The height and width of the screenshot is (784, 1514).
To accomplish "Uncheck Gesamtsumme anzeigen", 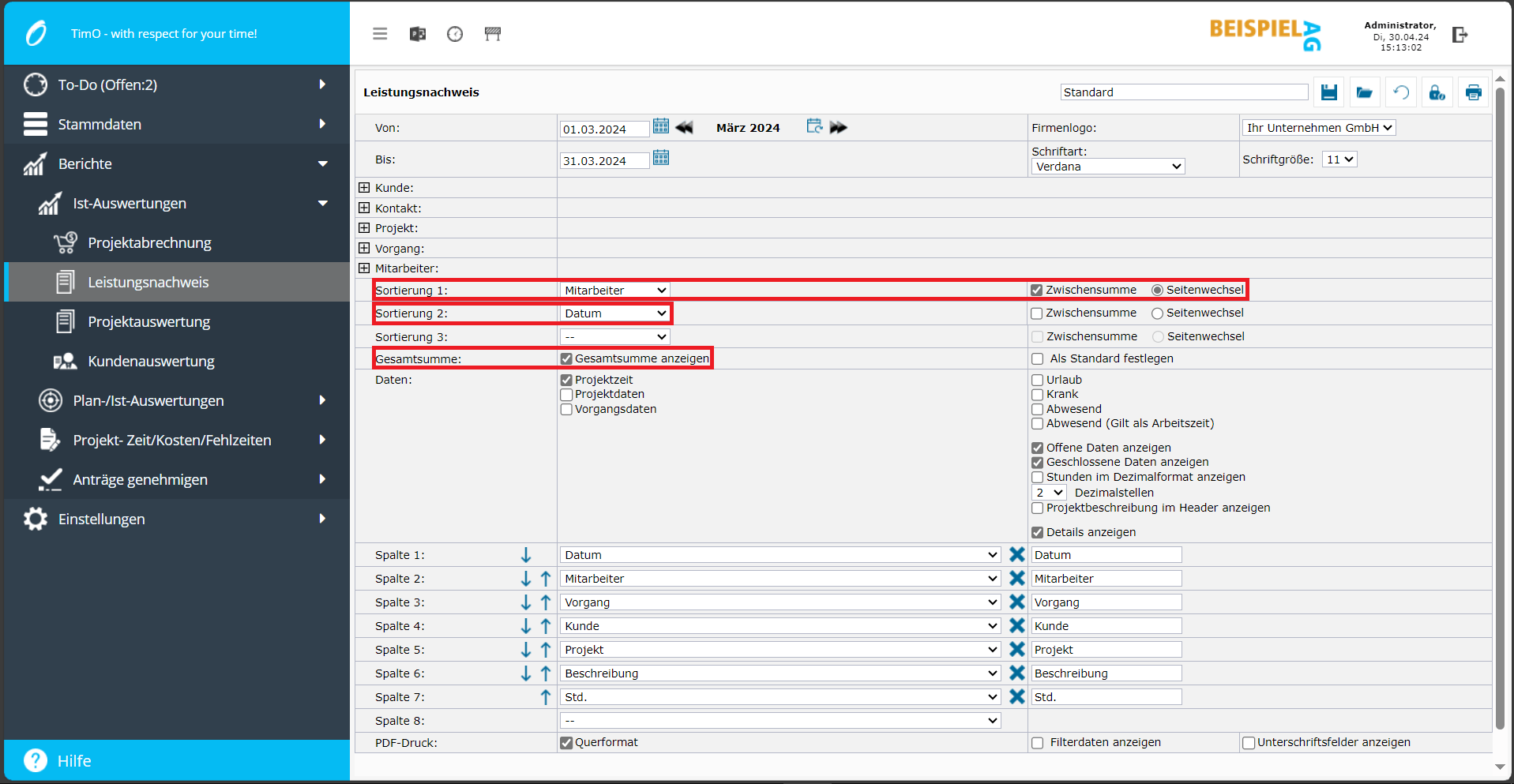I will point(566,358).
